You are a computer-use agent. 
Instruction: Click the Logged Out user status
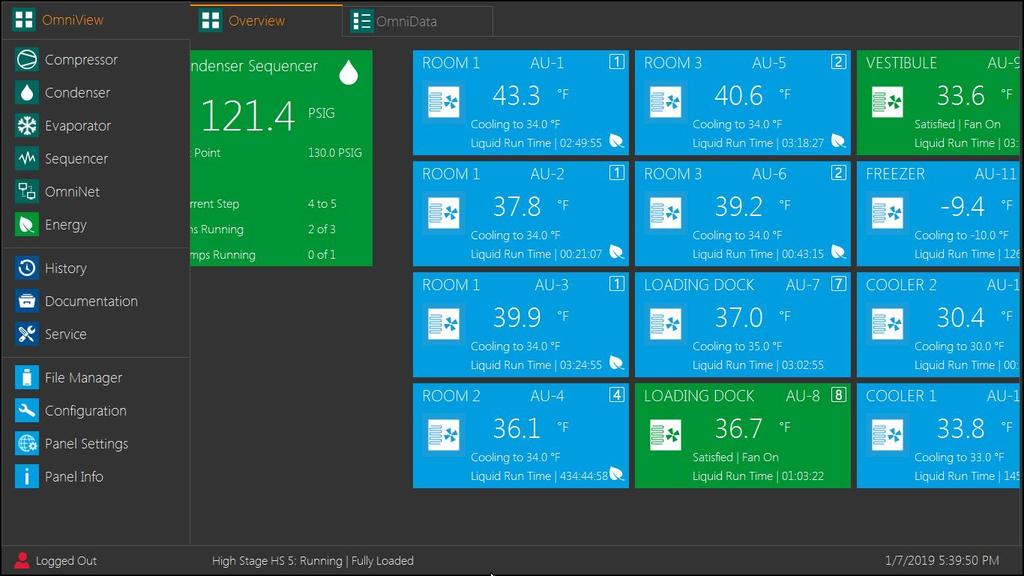click(x=56, y=561)
